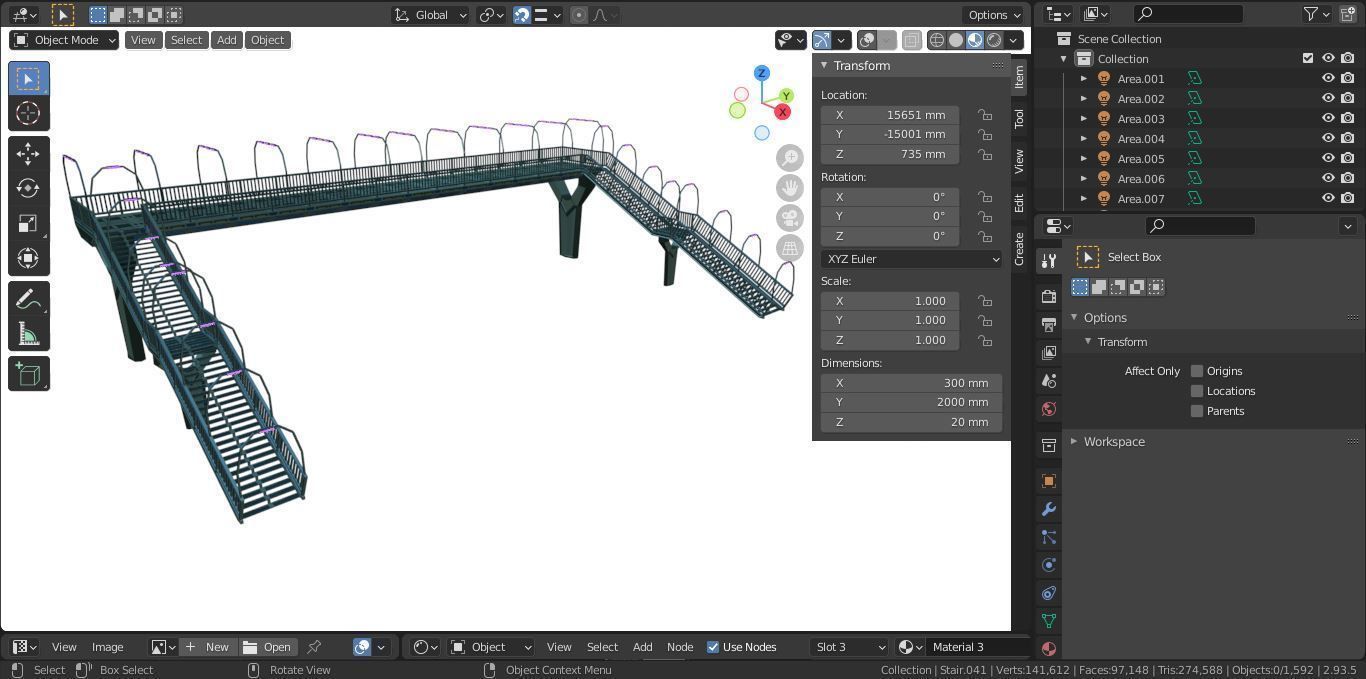1366x679 pixels.
Task: Select the Measure tool
Action: coord(28,334)
